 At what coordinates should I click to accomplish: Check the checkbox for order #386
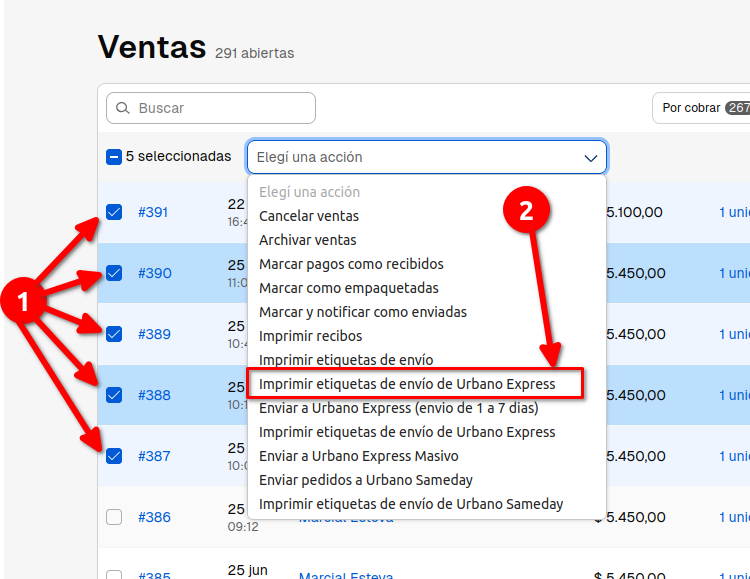point(114,517)
